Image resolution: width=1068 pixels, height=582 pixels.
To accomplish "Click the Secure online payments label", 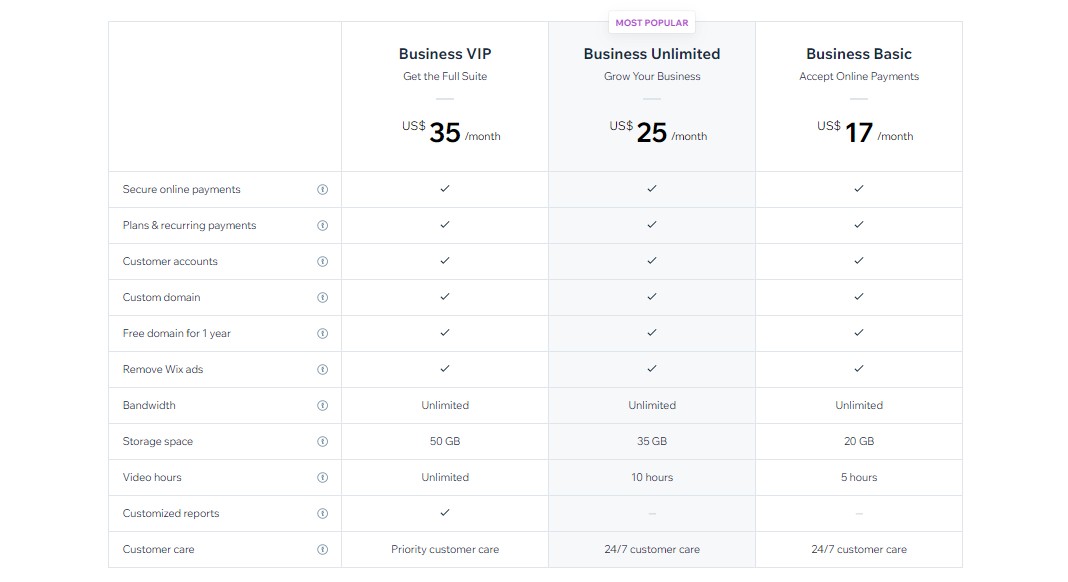I will click(182, 189).
